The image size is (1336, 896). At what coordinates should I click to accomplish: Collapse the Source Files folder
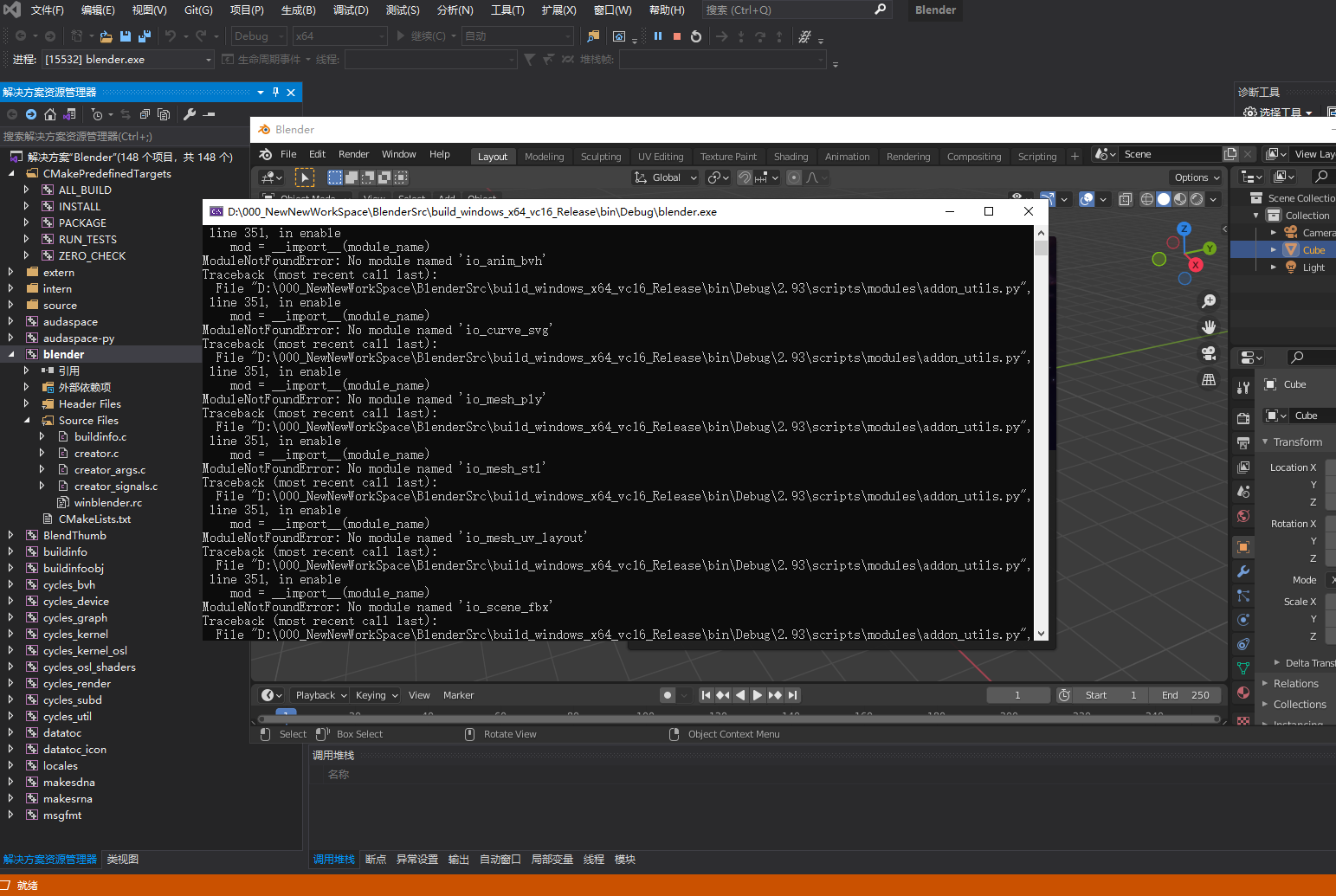[x=26, y=421]
